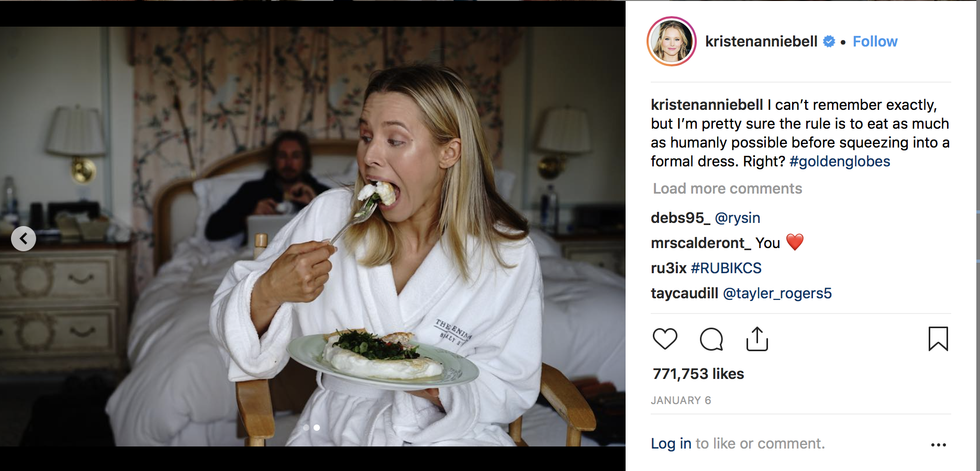View the 771,753 likes list
980x471 pixels.
click(698, 374)
